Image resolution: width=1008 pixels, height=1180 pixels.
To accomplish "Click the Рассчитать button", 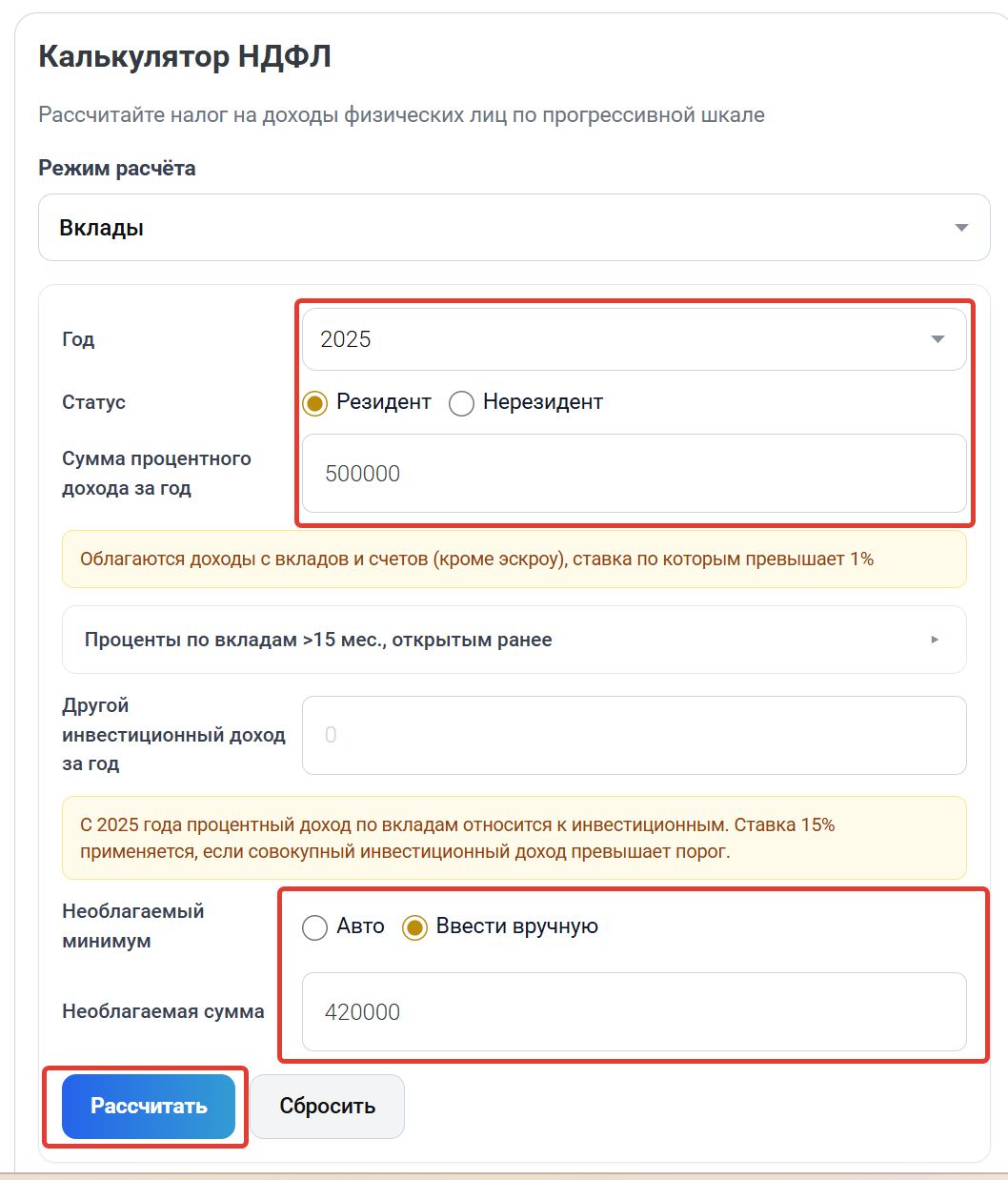I will tap(149, 1107).
